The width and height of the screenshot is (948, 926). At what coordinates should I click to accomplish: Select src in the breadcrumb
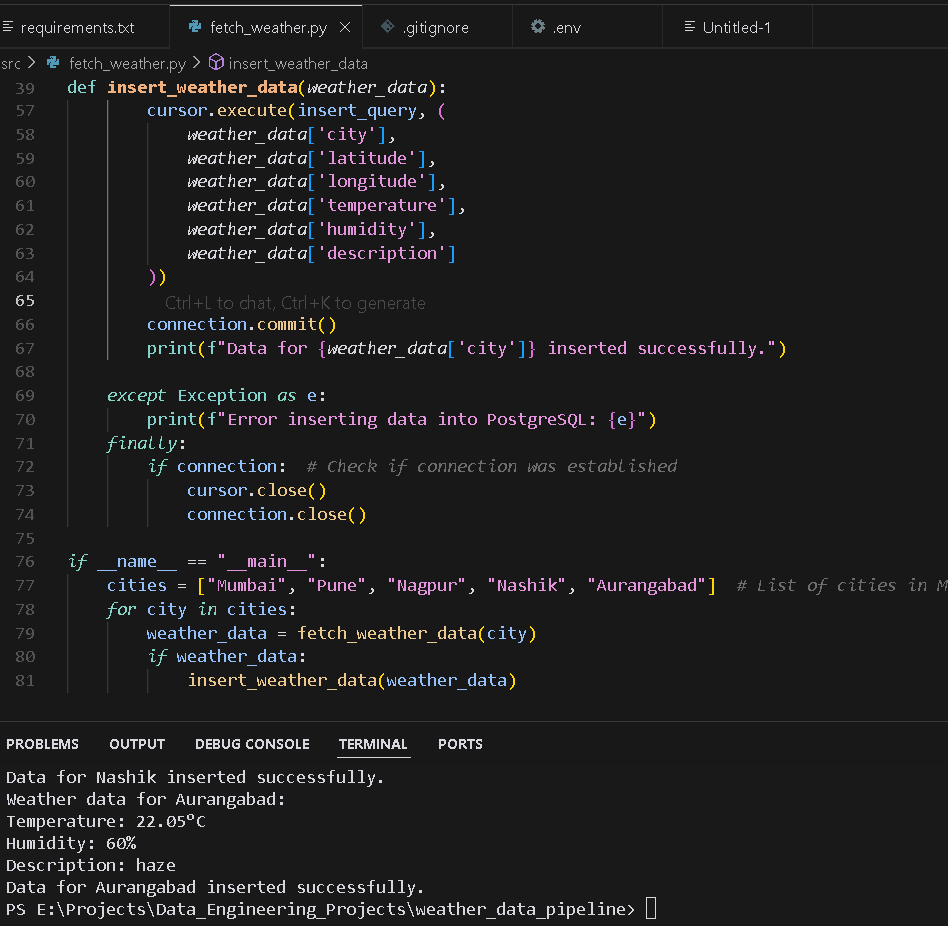coord(11,63)
